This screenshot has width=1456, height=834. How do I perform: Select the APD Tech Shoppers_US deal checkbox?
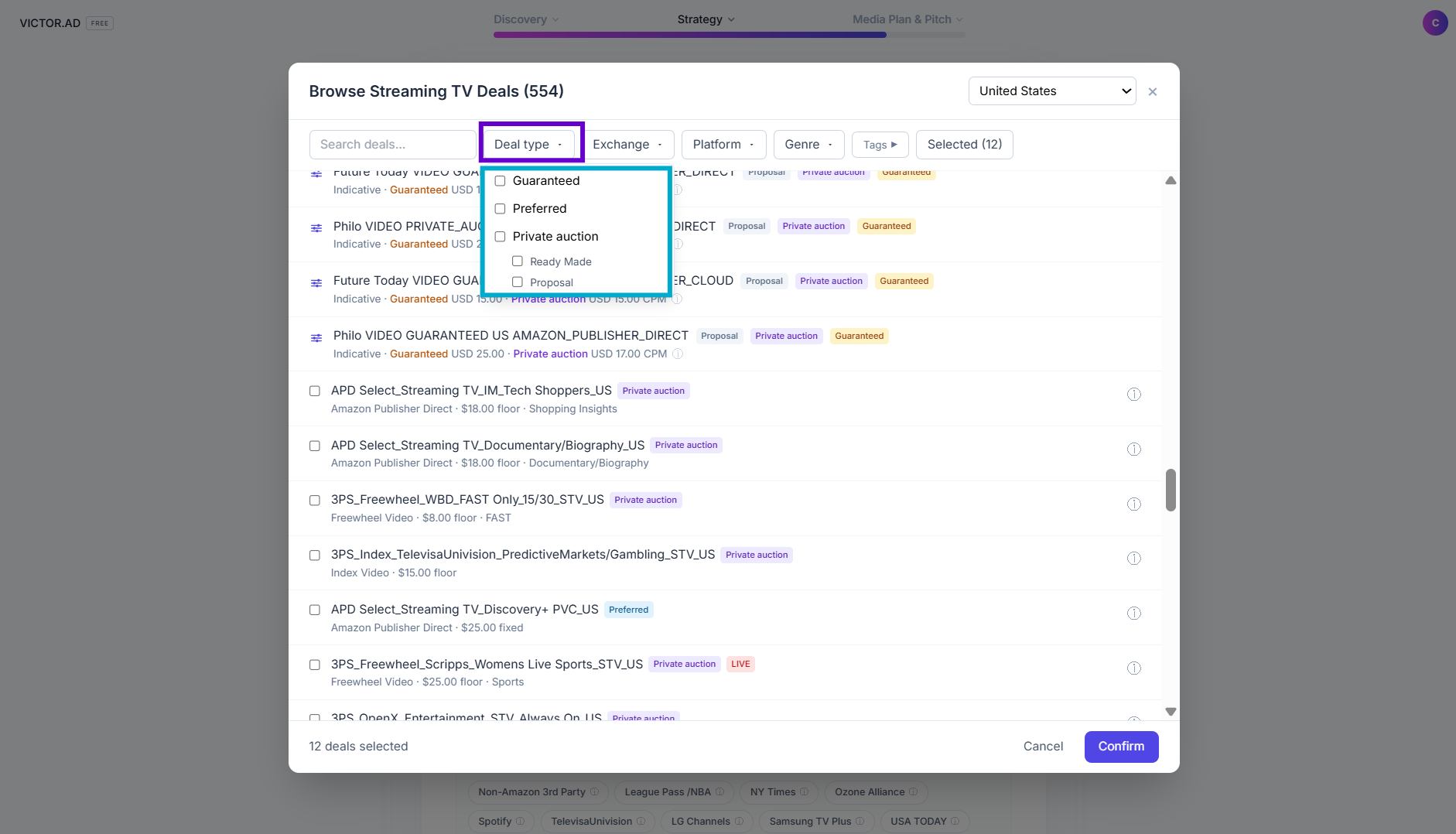tap(315, 391)
